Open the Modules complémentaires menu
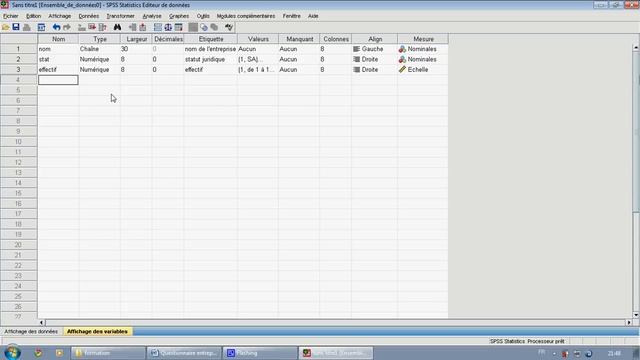 [246, 16]
